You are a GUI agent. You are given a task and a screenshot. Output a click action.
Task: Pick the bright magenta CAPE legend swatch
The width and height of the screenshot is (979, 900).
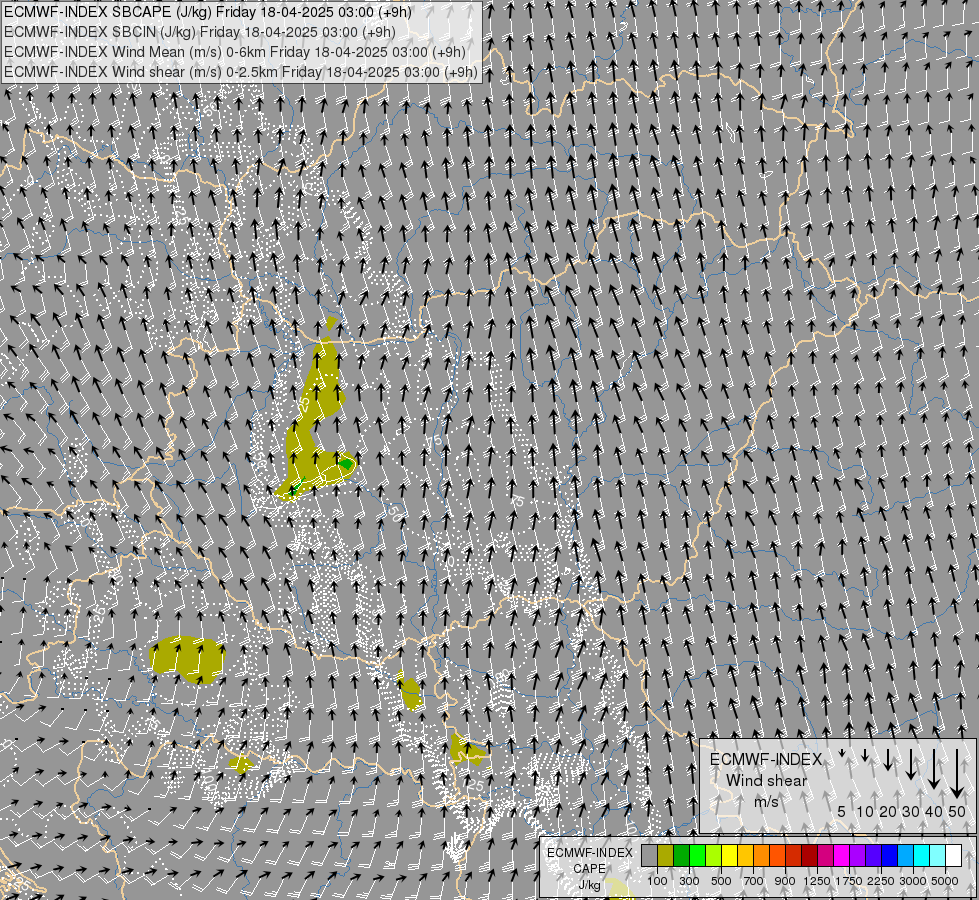coord(841,856)
